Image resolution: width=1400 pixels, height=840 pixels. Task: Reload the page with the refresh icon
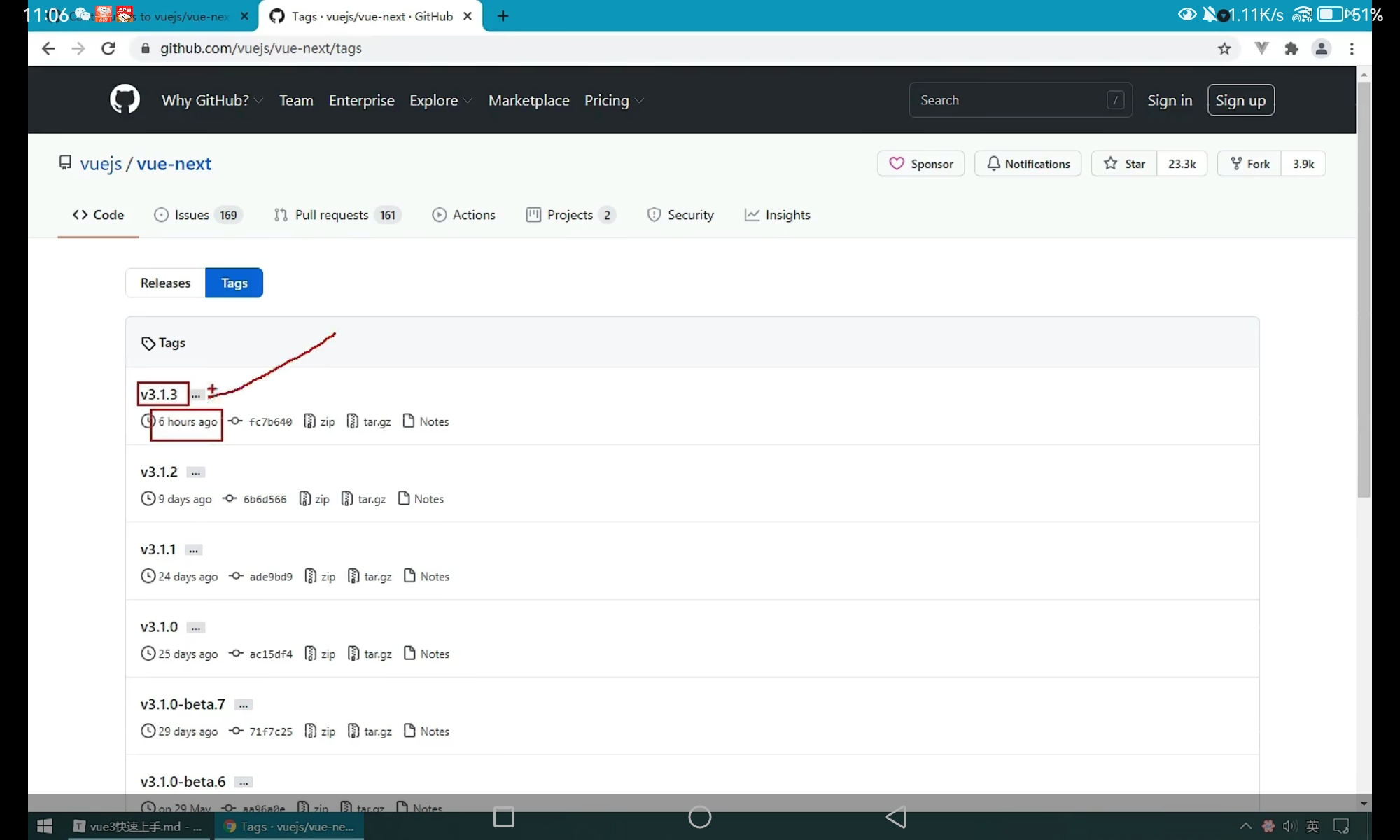pos(108,48)
